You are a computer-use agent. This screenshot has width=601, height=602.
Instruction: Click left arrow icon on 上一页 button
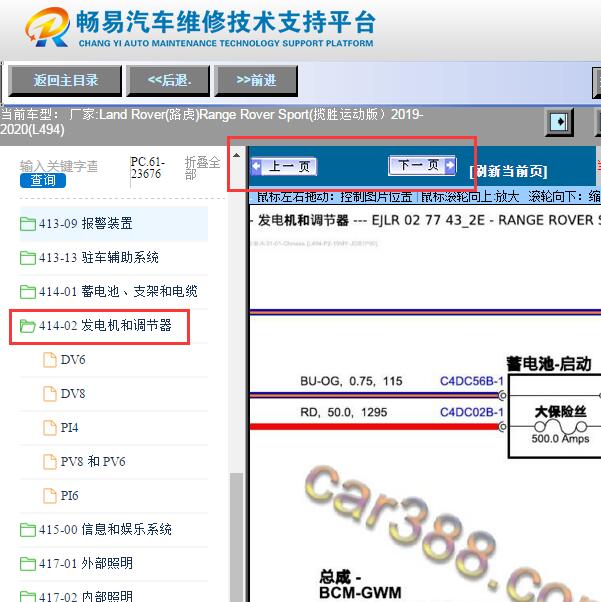coord(256,167)
